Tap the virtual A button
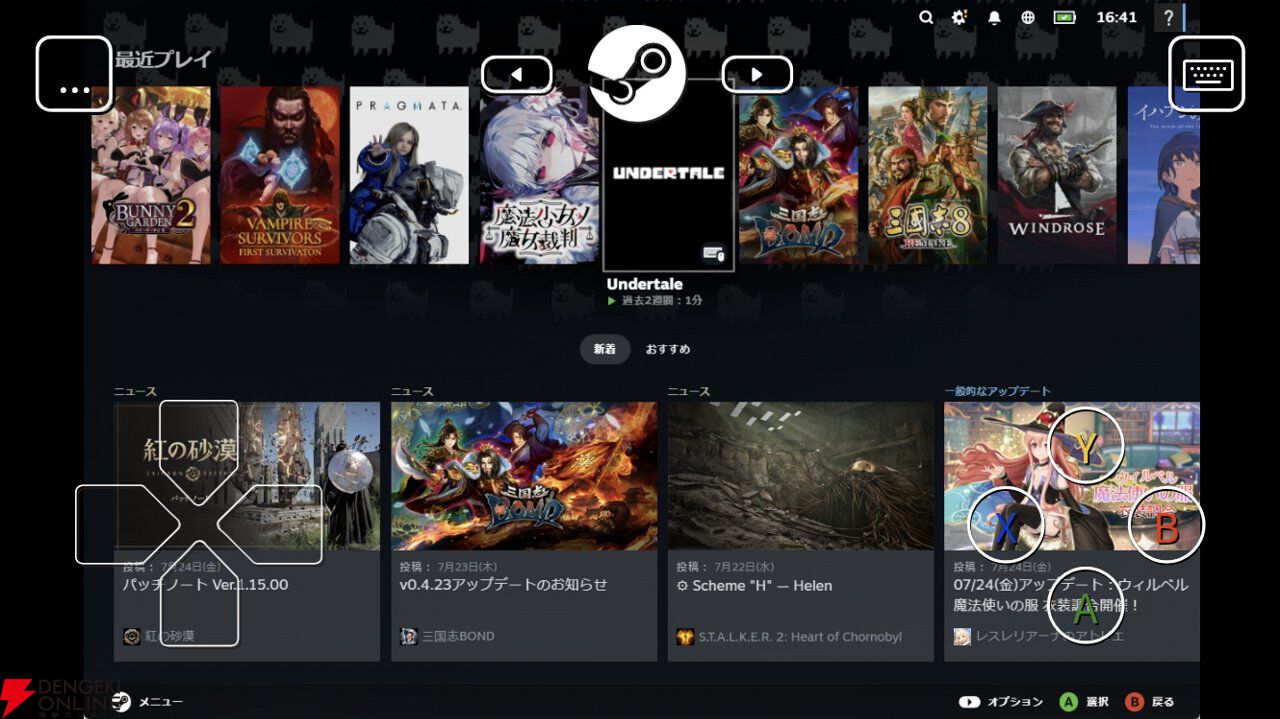The width and height of the screenshot is (1280, 719). [x=1086, y=605]
